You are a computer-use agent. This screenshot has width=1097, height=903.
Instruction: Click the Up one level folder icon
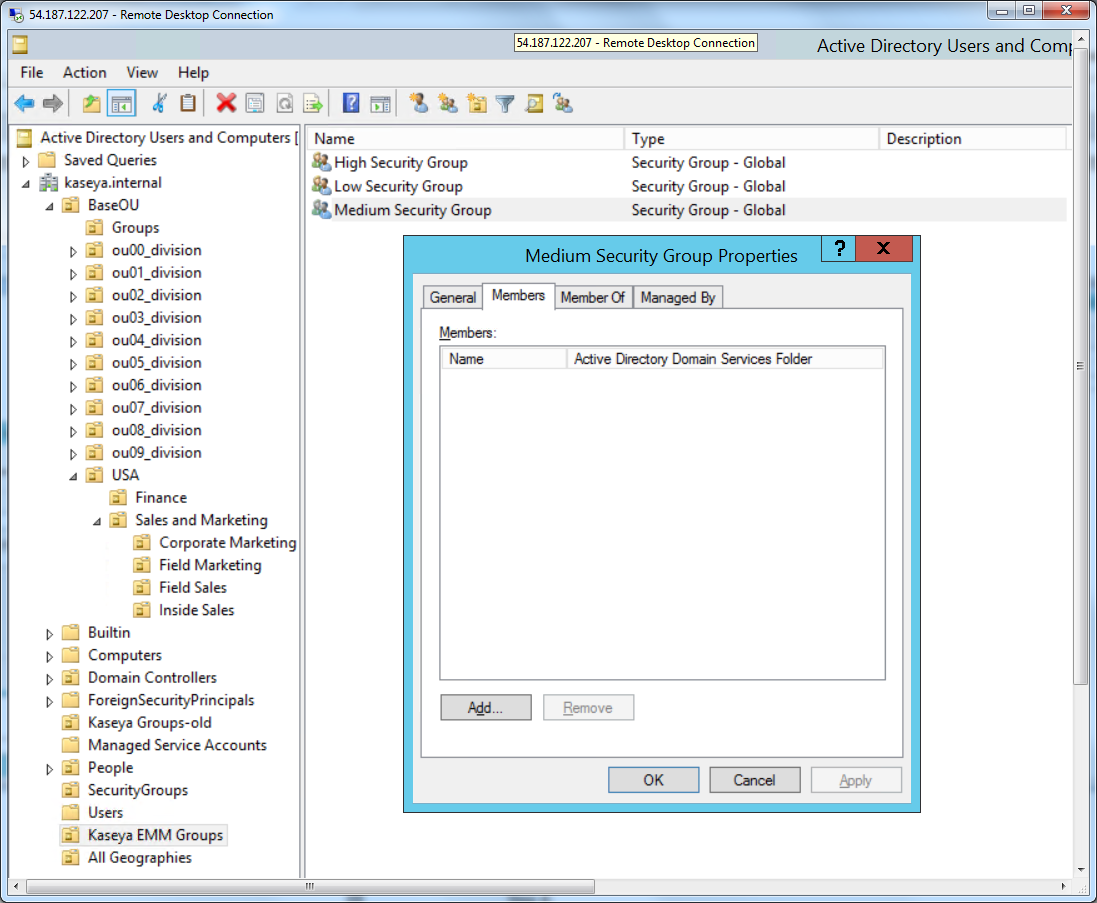coord(92,103)
